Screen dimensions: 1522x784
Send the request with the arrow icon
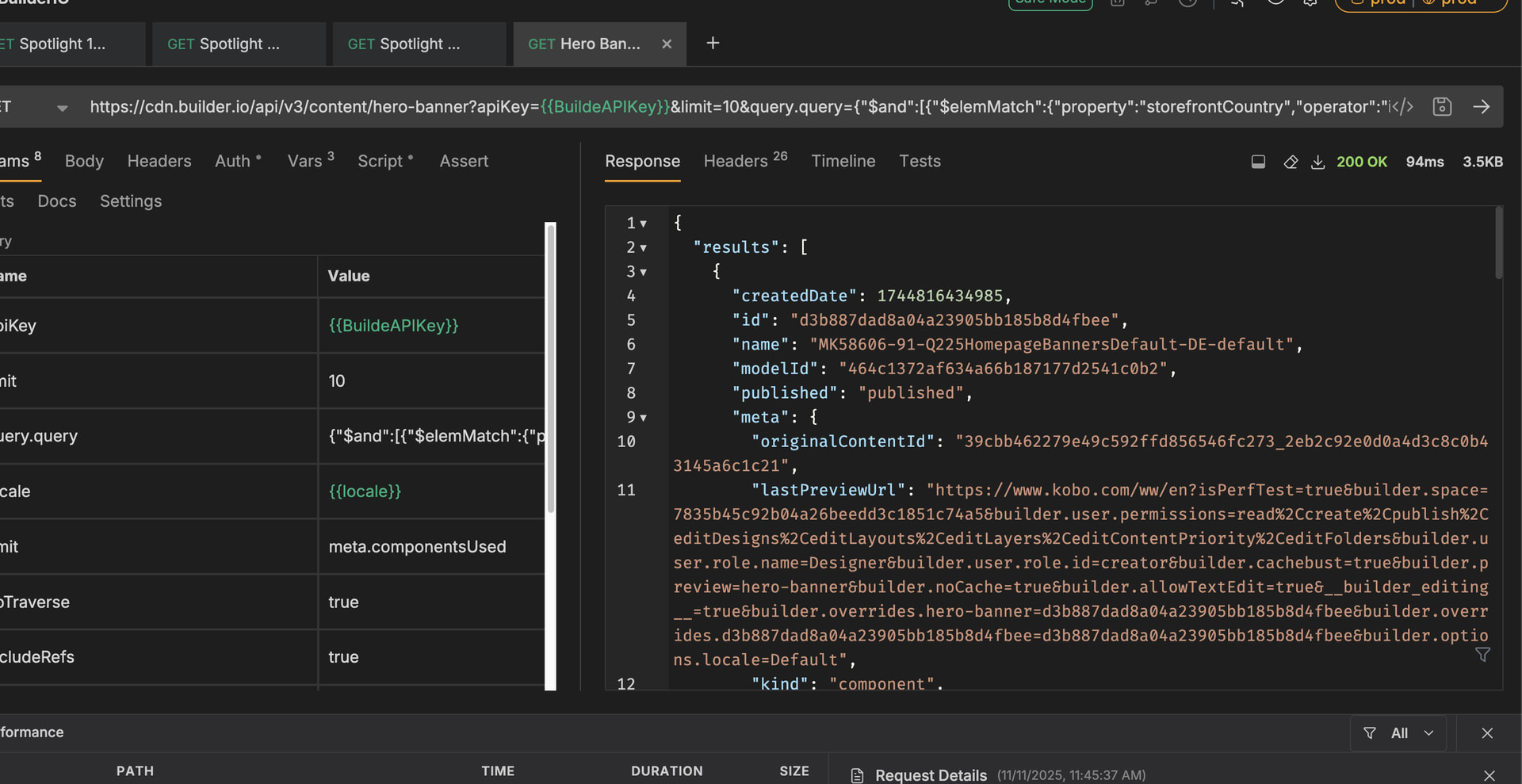click(1481, 106)
